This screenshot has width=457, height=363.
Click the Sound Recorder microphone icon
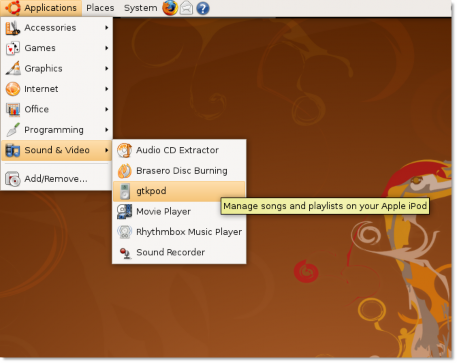125,253
